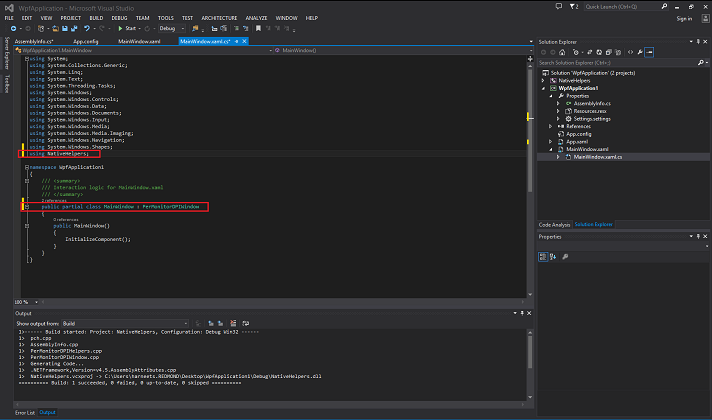Click the Quick Launch search magnifier icon
The image size is (712, 420).
point(664,6)
